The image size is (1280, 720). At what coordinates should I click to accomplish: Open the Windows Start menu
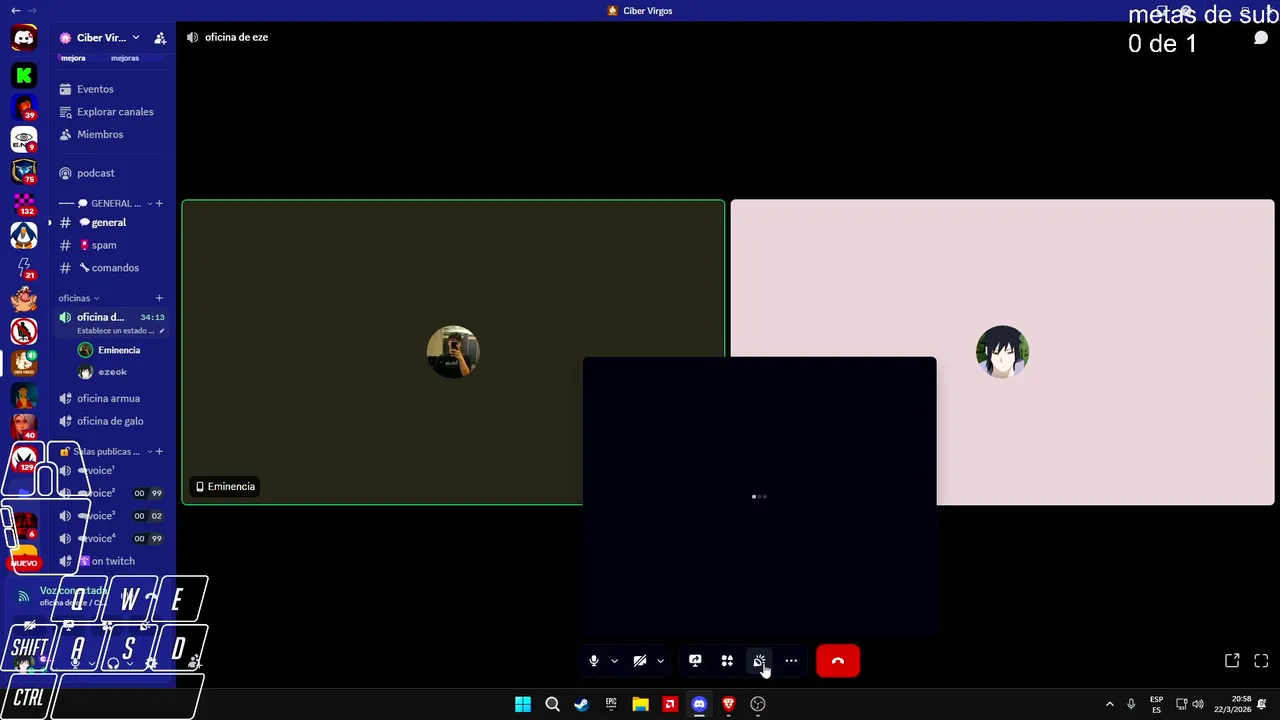point(523,704)
